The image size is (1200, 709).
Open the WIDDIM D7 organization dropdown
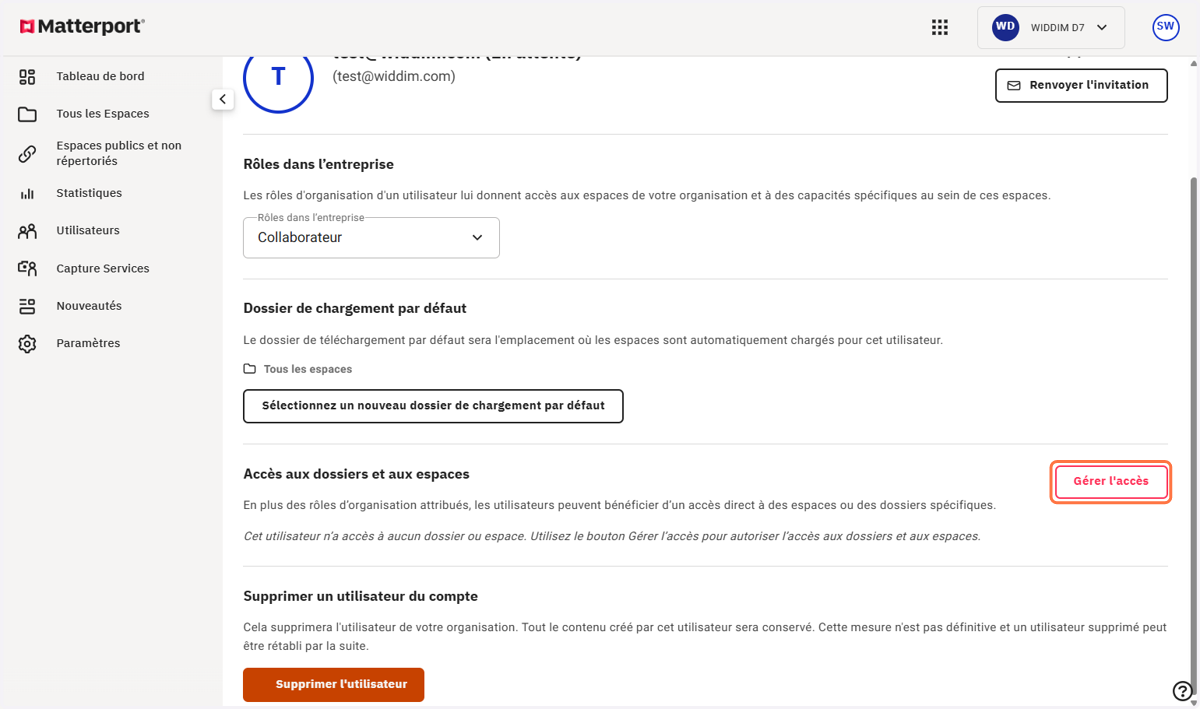tap(1051, 28)
